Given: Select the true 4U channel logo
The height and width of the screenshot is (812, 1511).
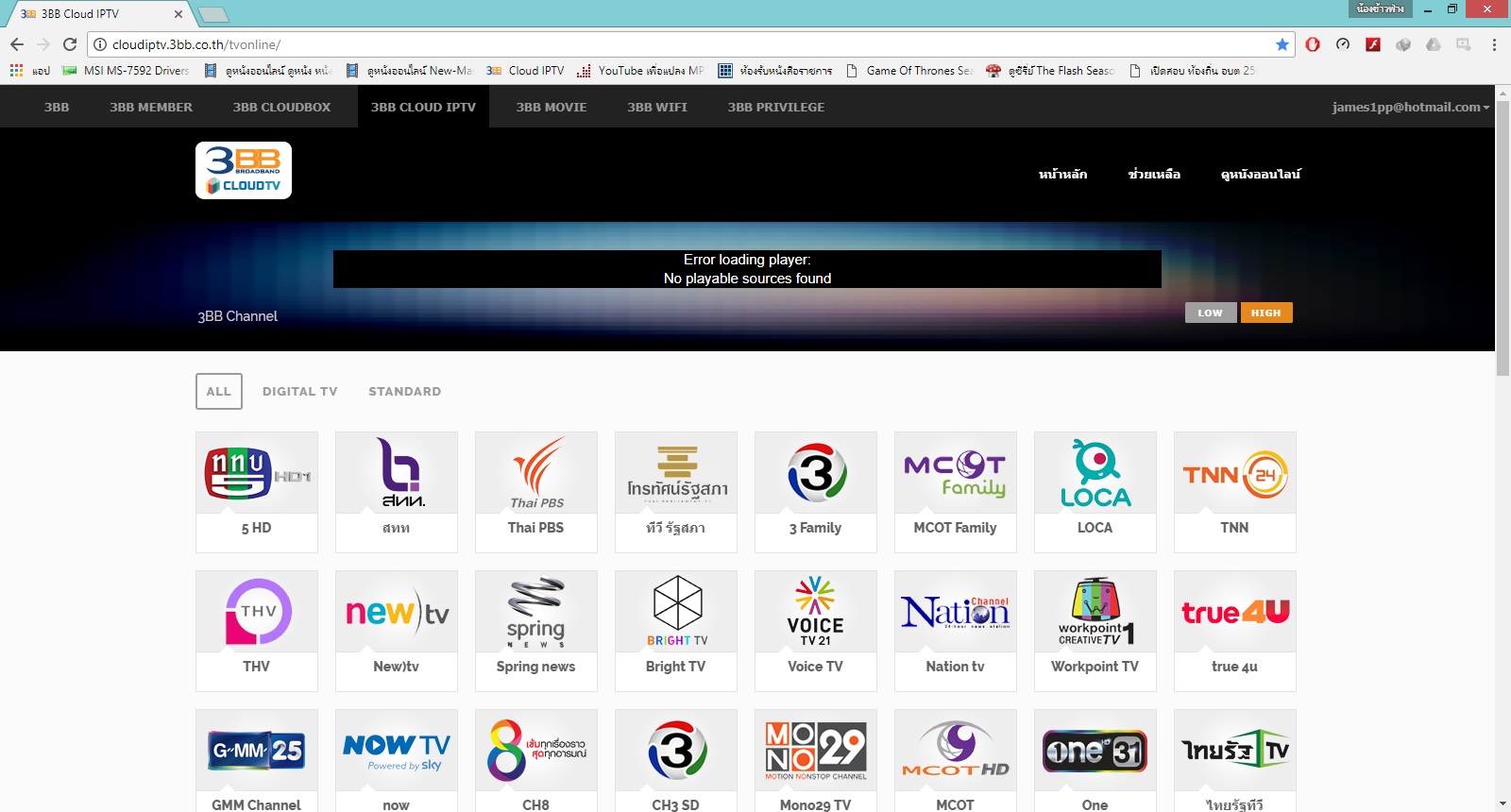Looking at the screenshot, I should (x=1235, y=612).
